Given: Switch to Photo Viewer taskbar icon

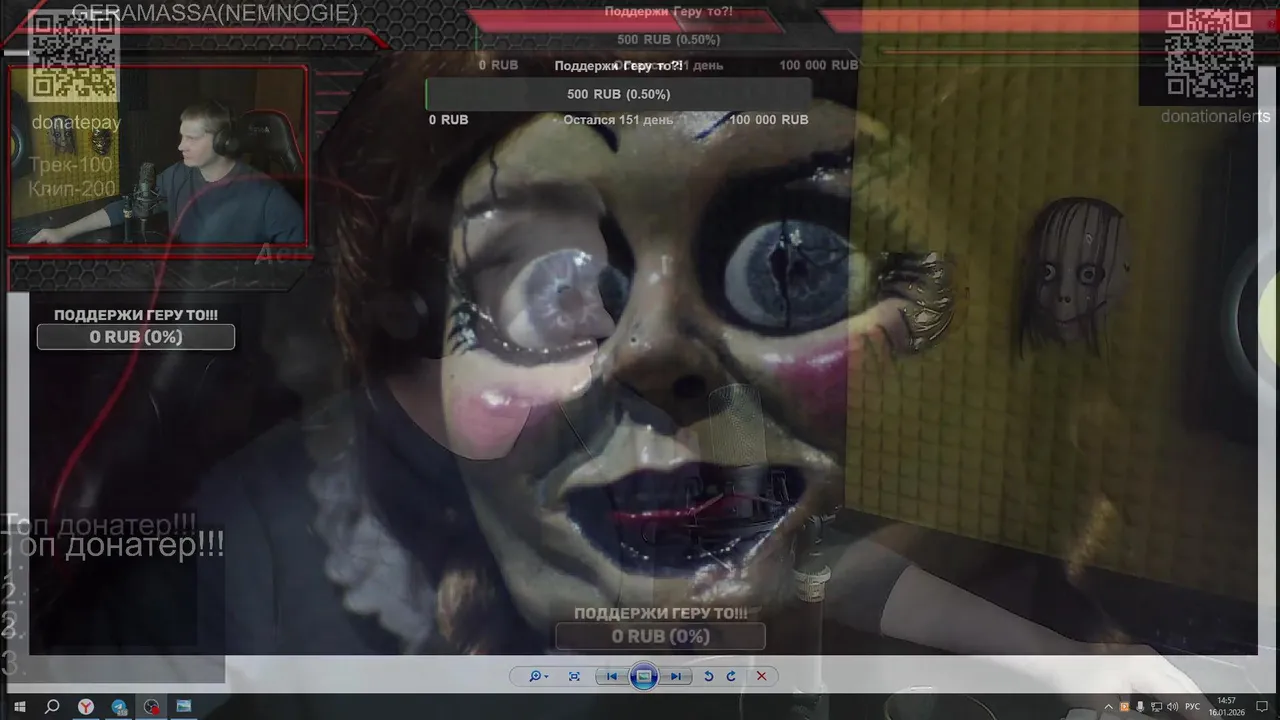Looking at the screenshot, I should click(x=184, y=706).
